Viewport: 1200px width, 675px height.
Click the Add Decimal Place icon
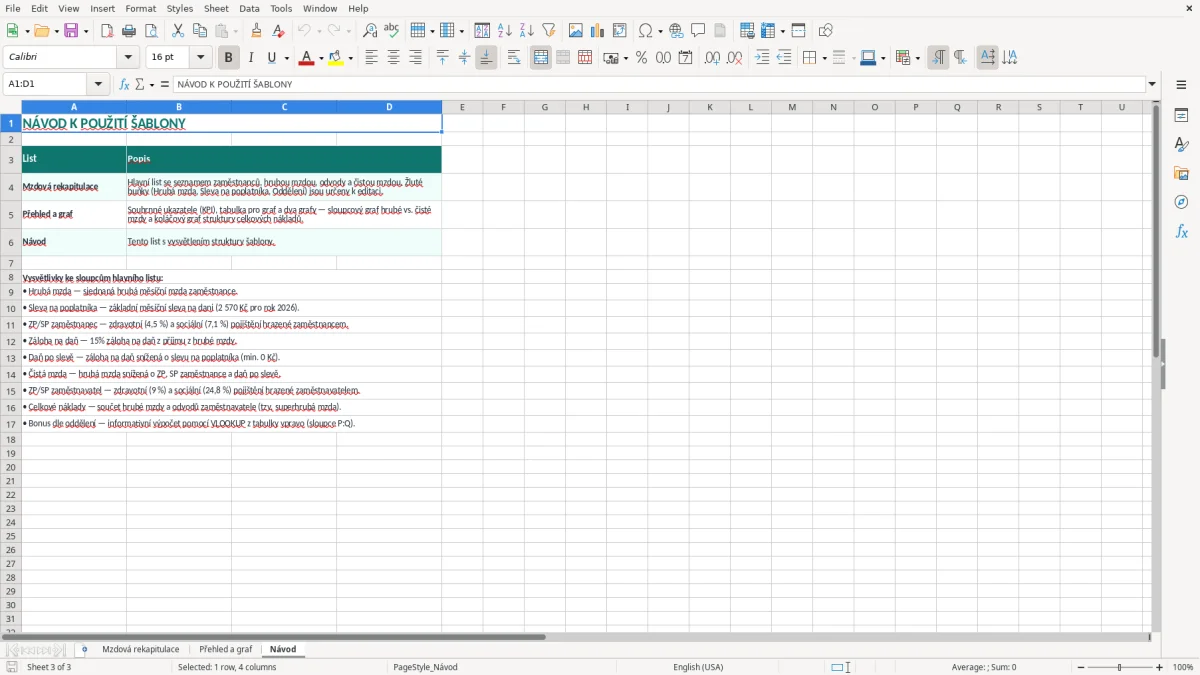712,58
